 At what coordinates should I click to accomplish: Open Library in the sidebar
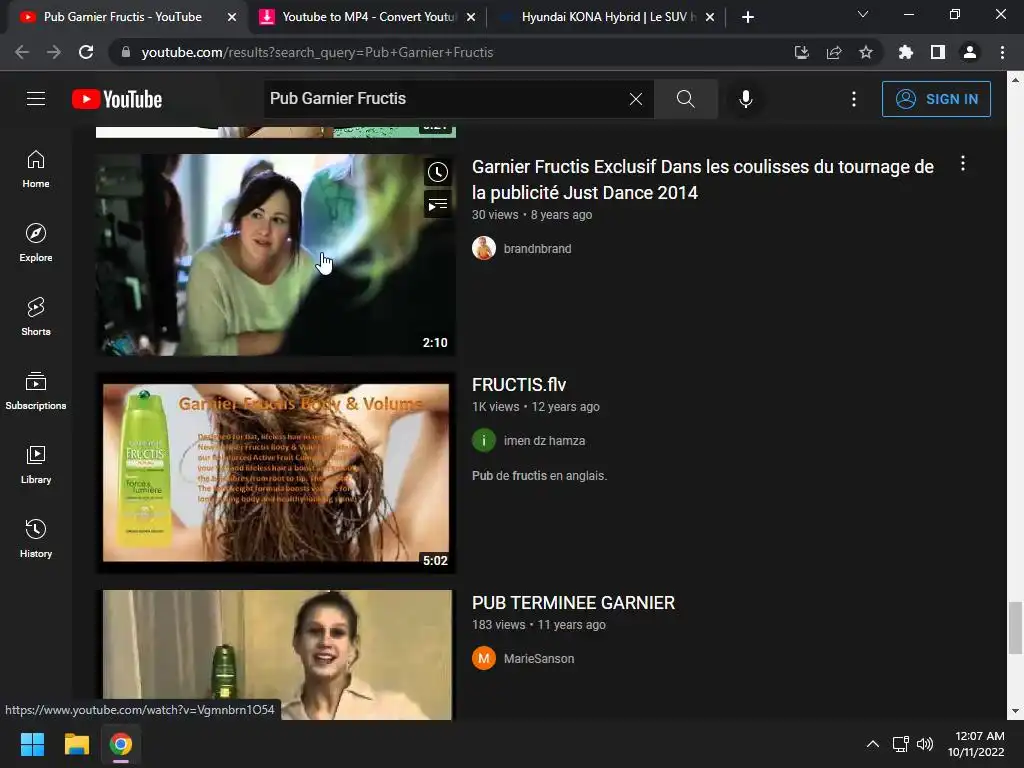tap(36, 464)
